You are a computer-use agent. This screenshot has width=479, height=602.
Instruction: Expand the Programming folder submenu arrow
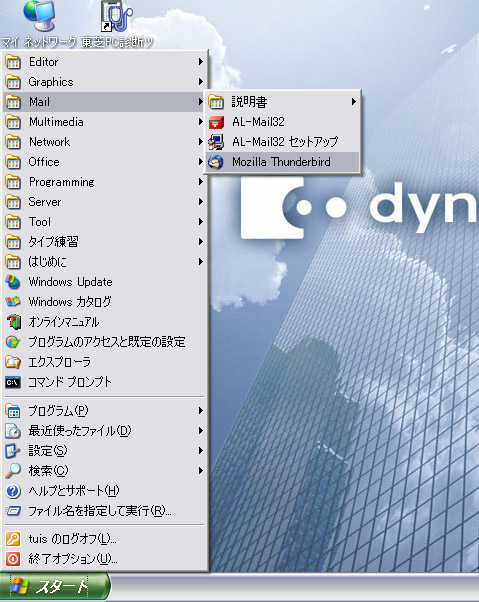pyautogui.click(x=200, y=182)
